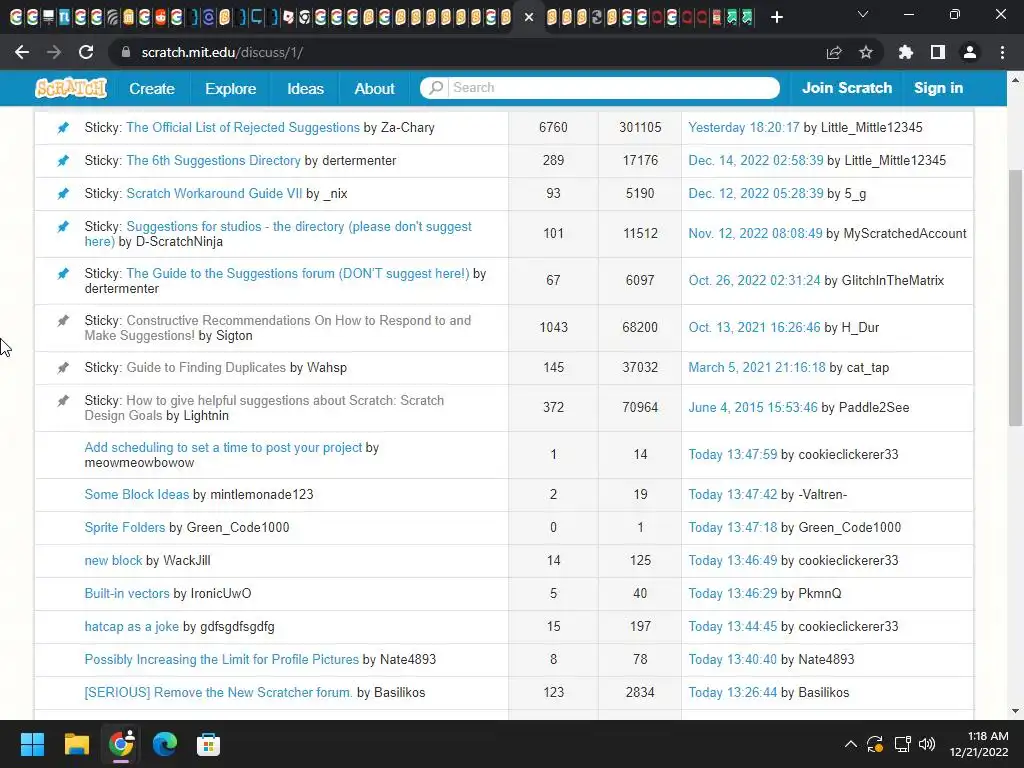Click the search magnifier icon

(x=436, y=88)
